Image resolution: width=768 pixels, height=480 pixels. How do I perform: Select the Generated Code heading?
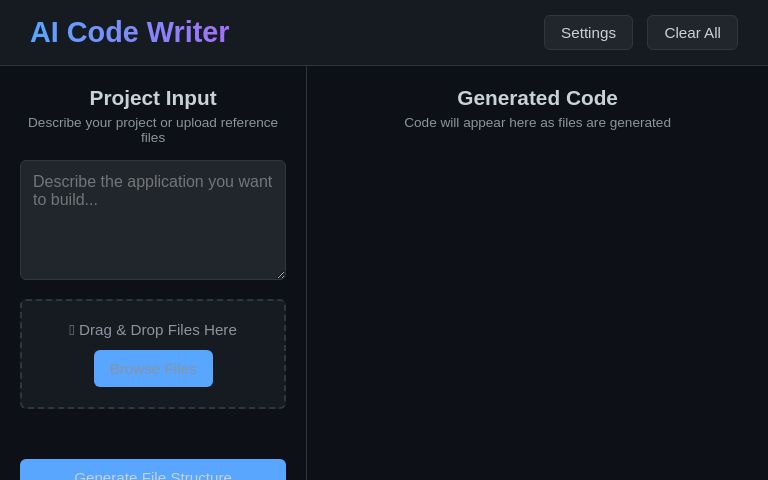tap(537, 98)
